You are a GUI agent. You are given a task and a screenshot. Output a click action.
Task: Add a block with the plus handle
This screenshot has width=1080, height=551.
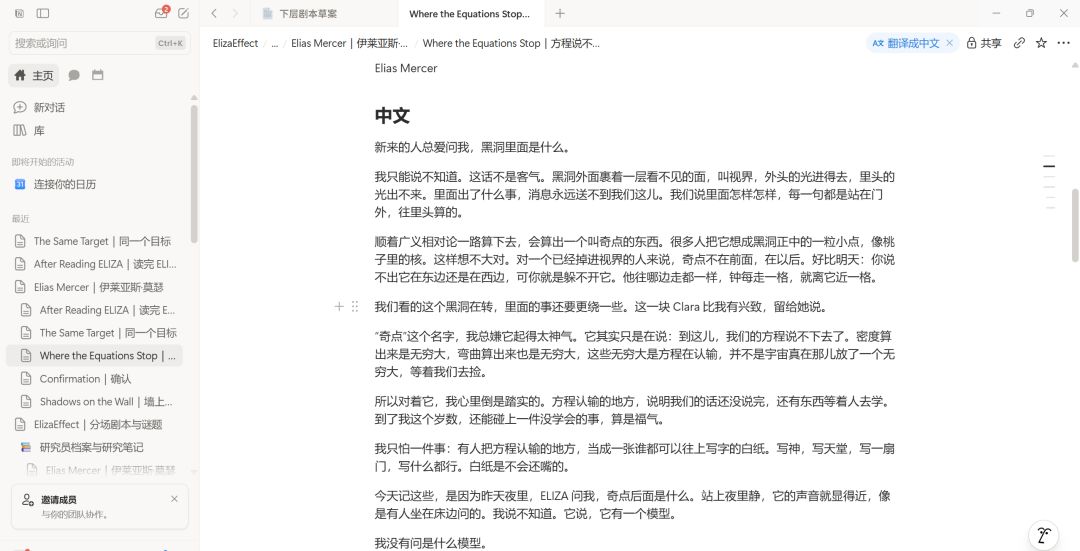coord(339,306)
